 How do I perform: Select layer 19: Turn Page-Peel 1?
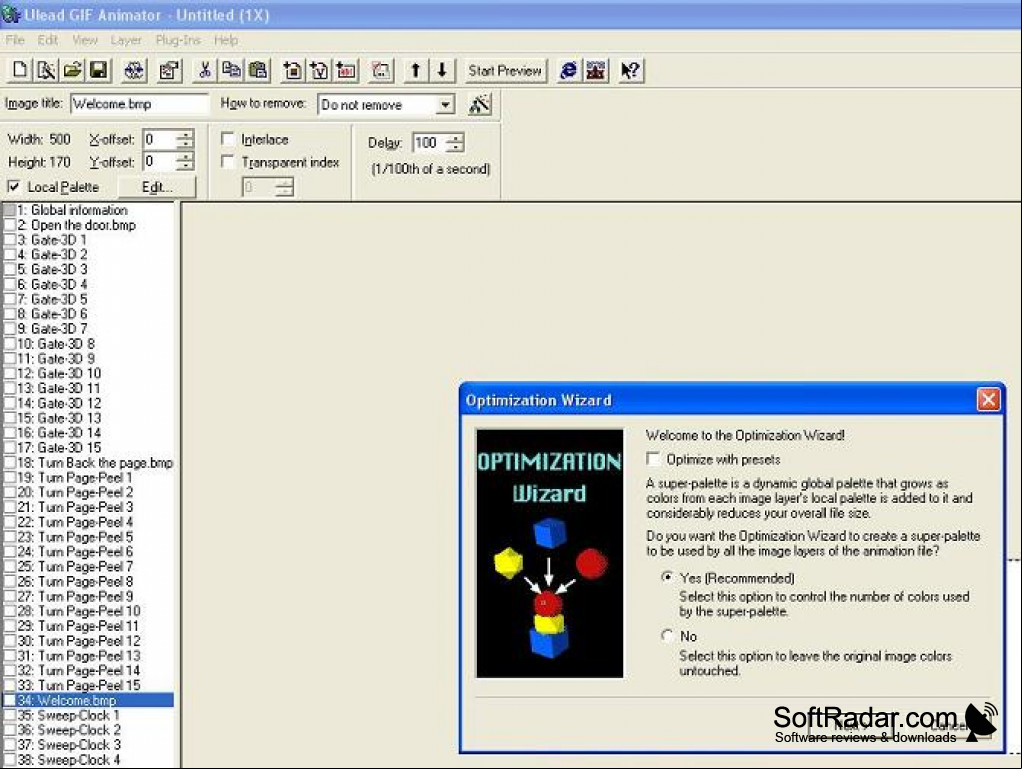pos(89,478)
